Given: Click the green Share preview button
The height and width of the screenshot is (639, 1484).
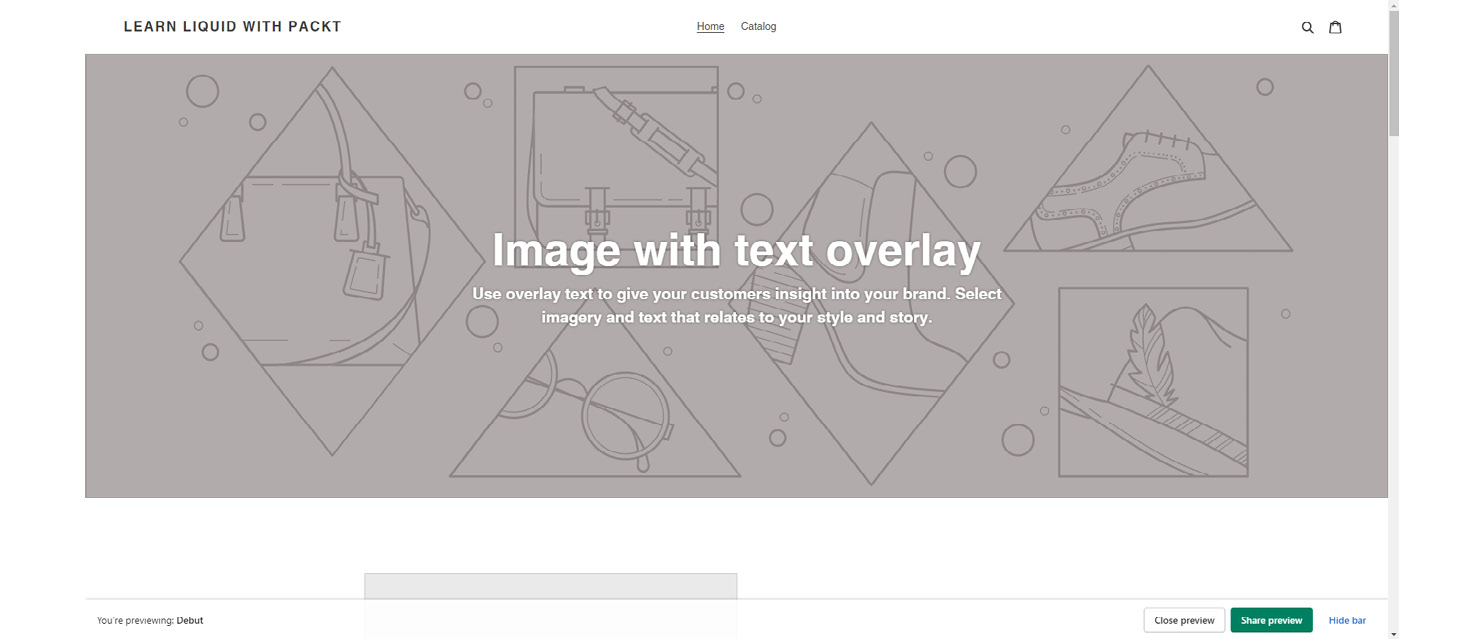Looking at the screenshot, I should click(x=1271, y=620).
